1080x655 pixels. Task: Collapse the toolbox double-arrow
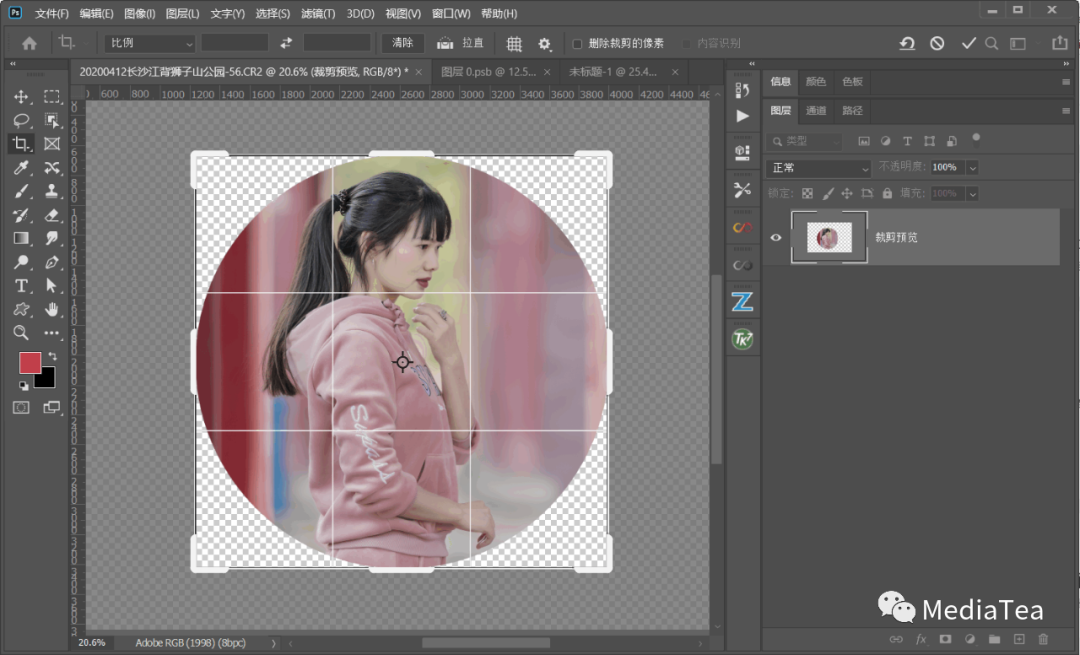[12, 63]
